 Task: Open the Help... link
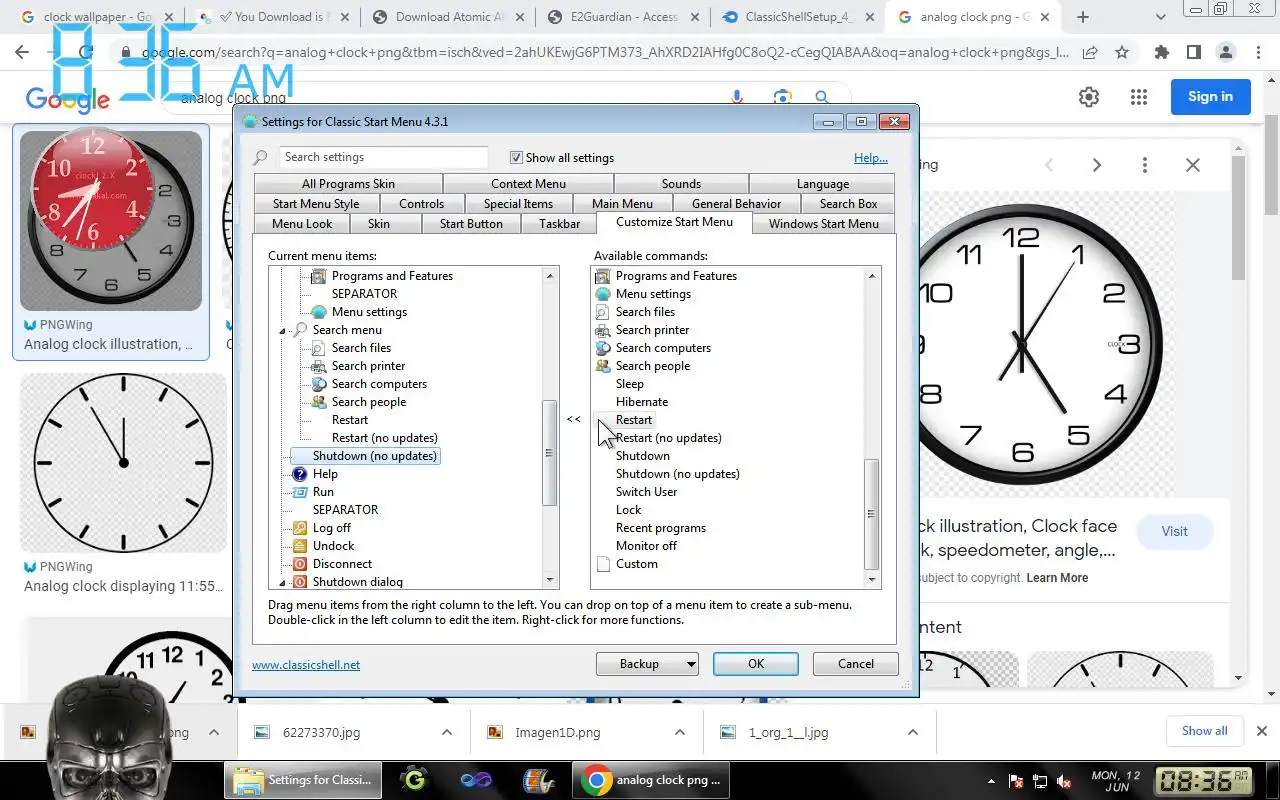pos(871,157)
